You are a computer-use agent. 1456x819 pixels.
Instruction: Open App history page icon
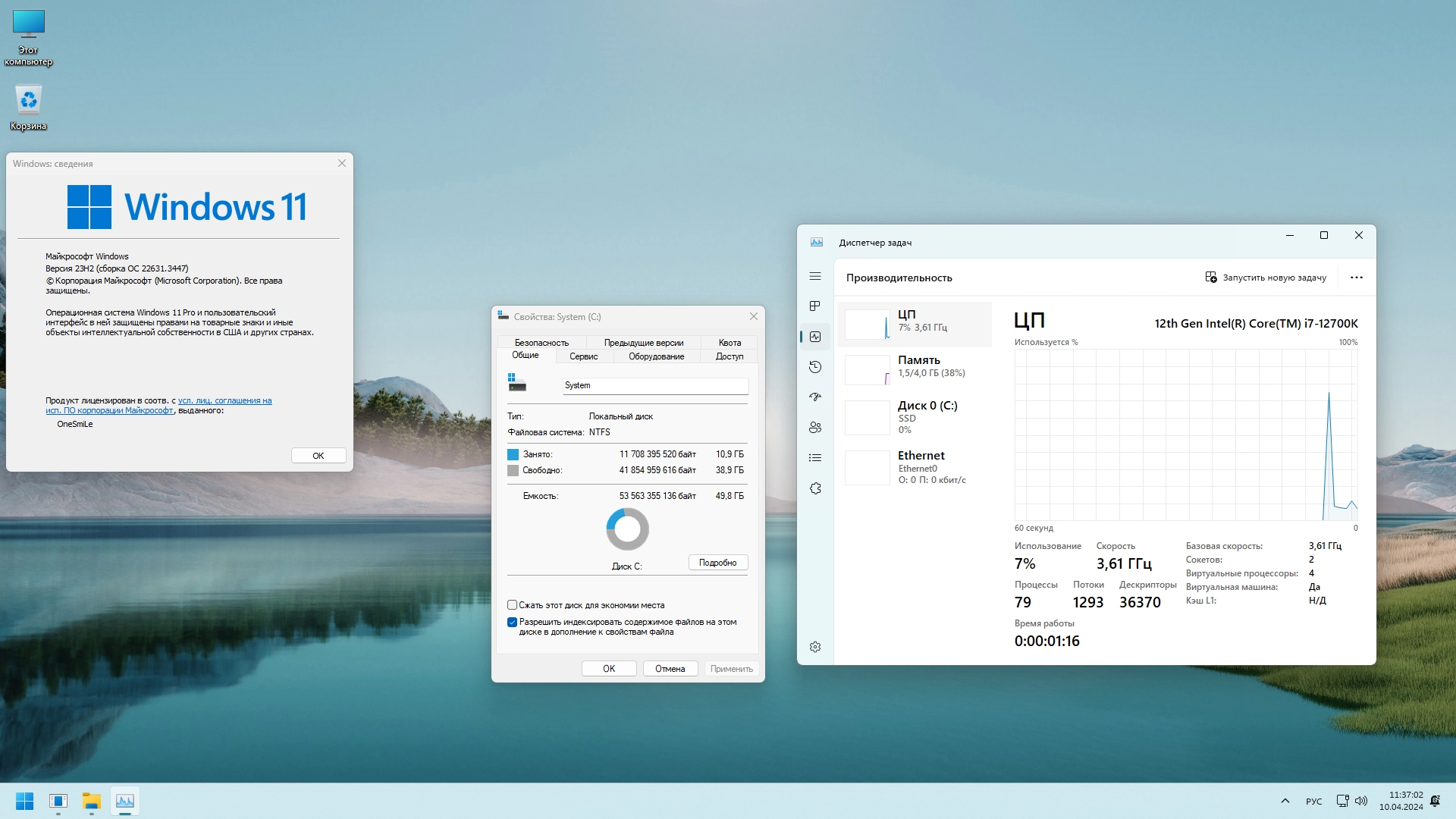point(815,367)
